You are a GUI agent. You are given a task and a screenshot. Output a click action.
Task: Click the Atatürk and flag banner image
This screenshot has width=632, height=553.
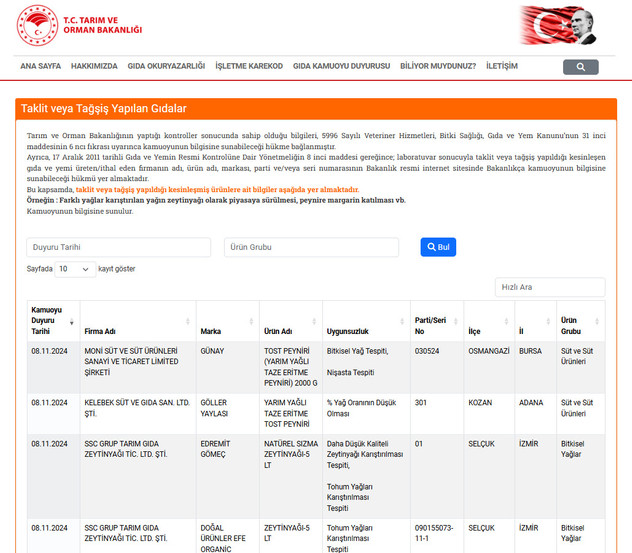558,25
